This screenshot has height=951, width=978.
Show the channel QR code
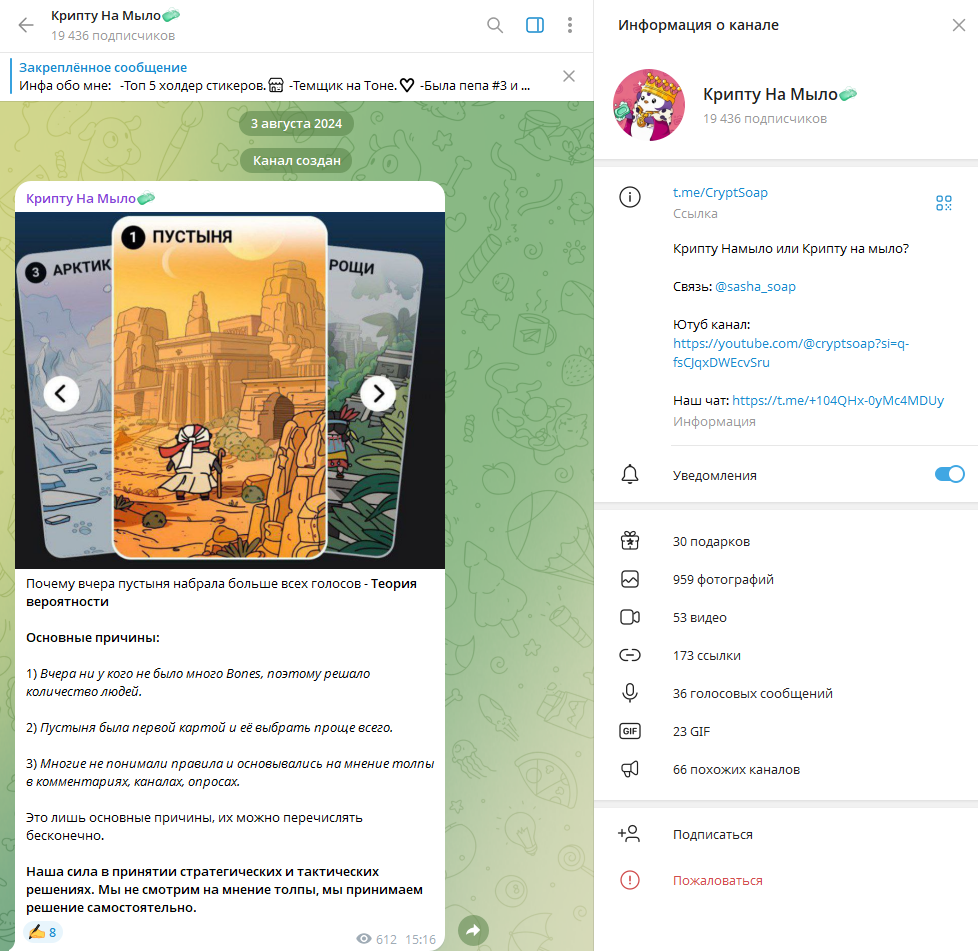[944, 203]
